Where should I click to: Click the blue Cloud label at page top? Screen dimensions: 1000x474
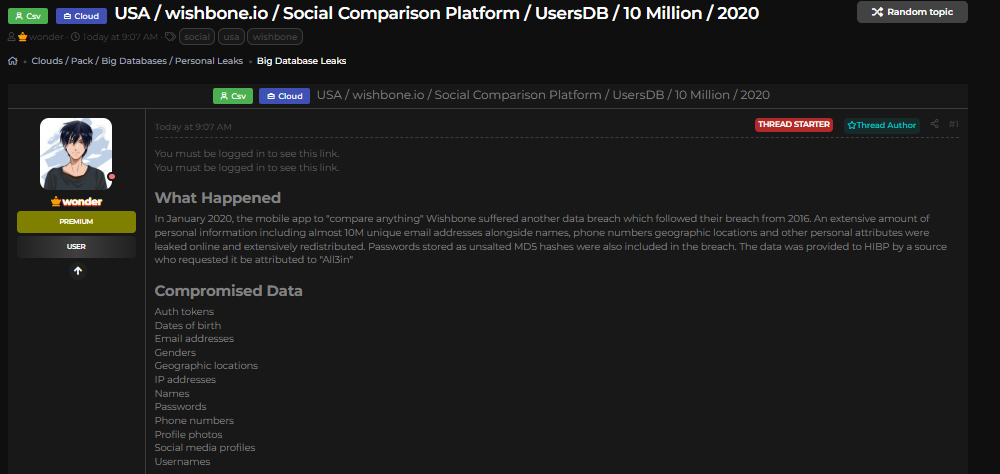click(81, 16)
